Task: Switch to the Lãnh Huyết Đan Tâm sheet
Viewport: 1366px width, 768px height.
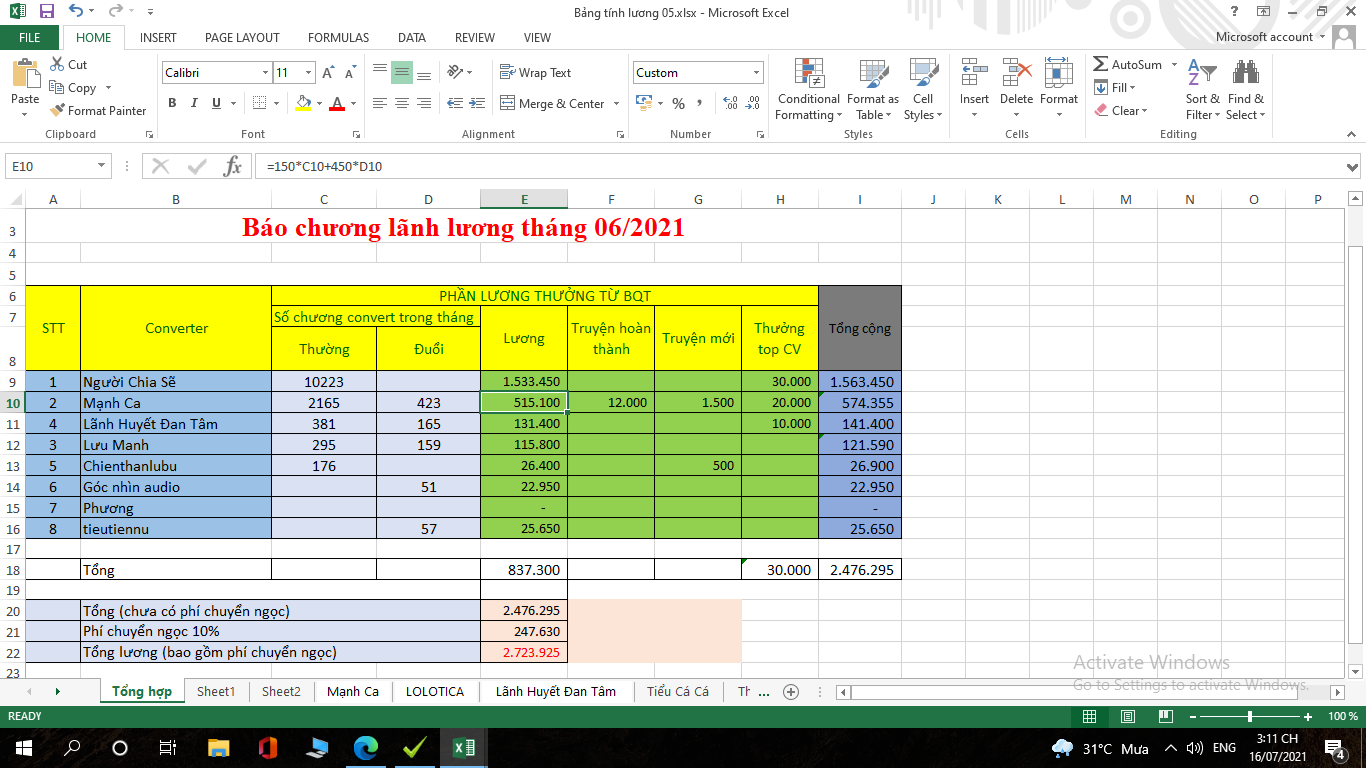Action: 555,691
